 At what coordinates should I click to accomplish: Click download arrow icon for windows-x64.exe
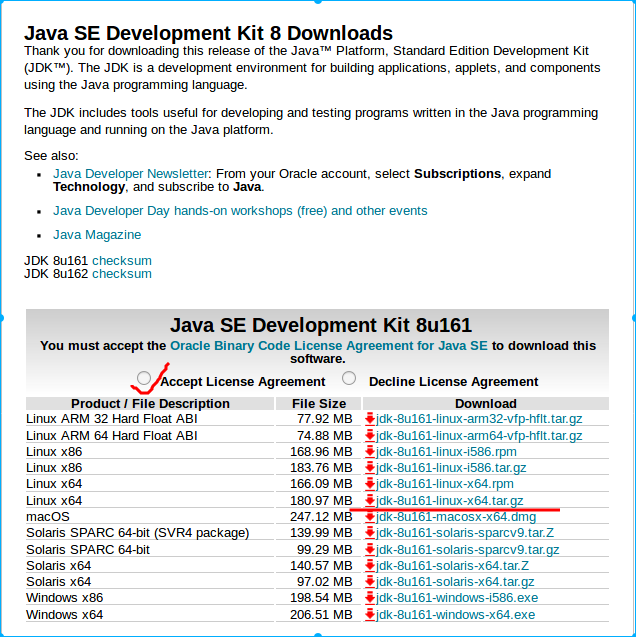[370, 615]
